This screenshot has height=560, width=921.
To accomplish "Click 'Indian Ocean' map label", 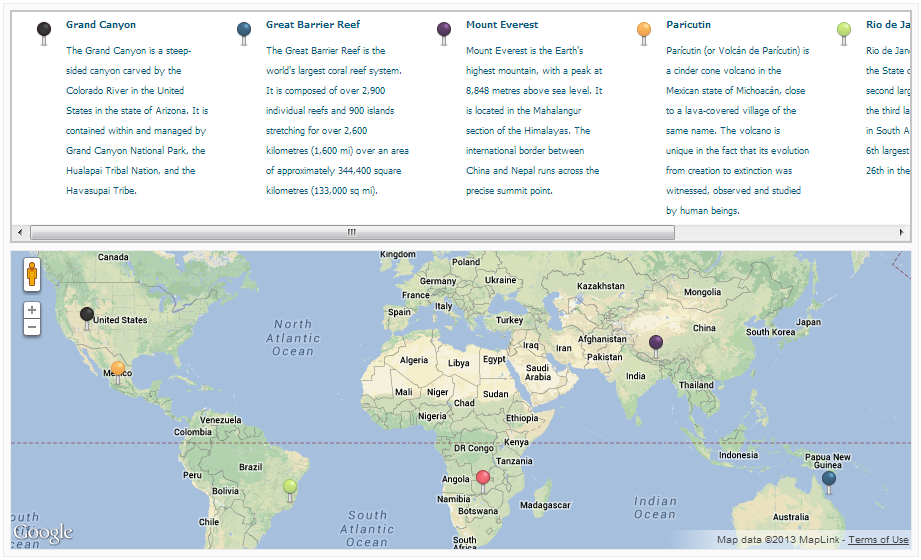I will (655, 508).
